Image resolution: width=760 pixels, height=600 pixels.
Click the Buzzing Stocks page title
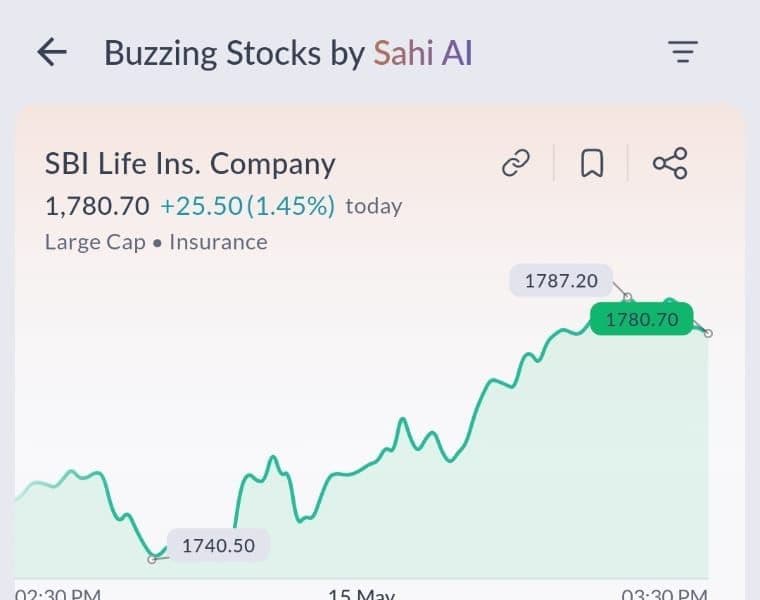pos(234,53)
